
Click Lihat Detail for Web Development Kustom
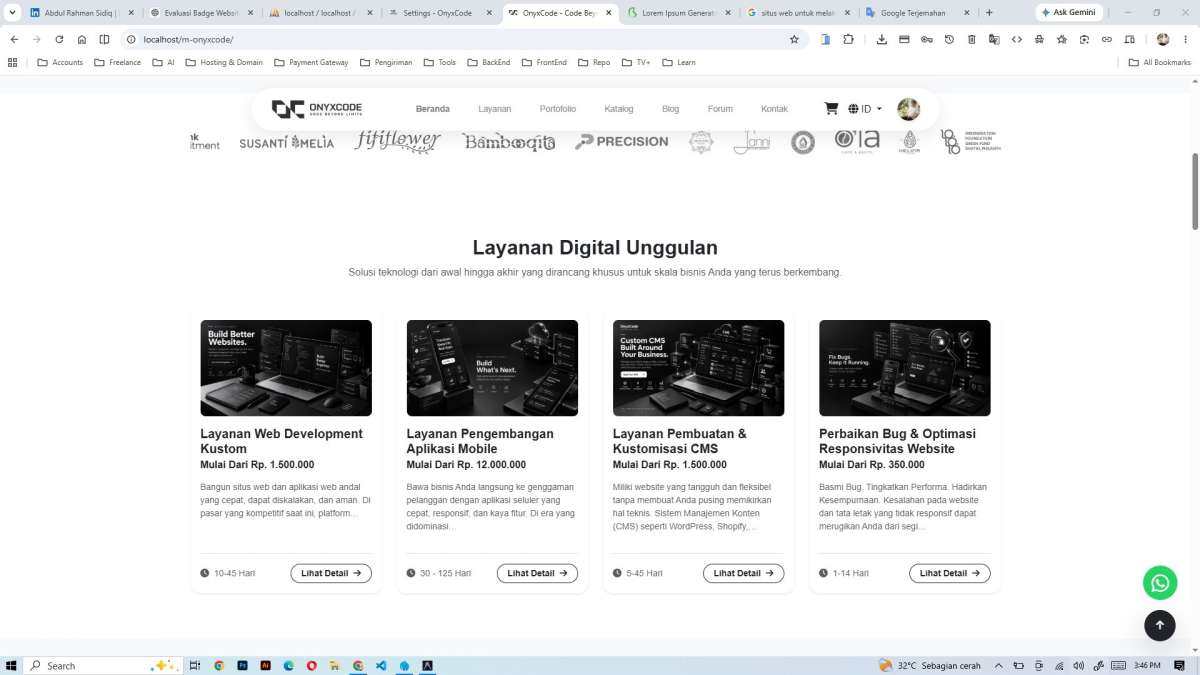pos(331,573)
